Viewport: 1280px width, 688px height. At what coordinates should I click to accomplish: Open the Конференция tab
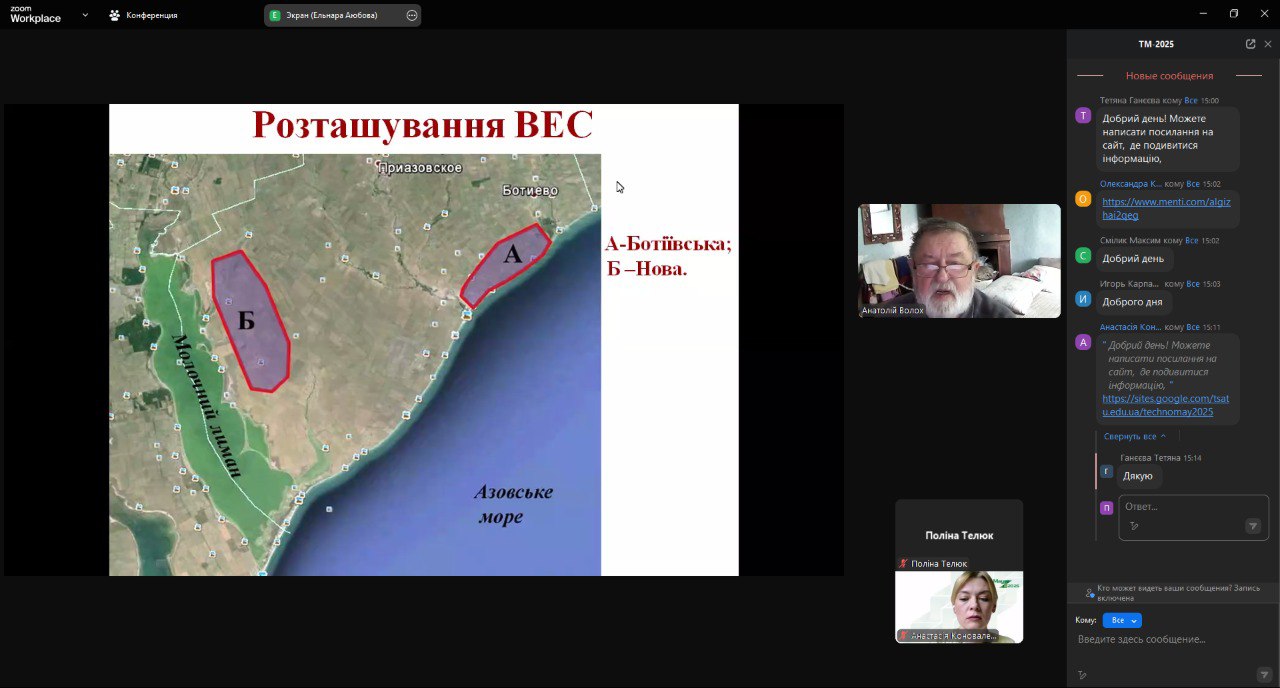point(143,15)
